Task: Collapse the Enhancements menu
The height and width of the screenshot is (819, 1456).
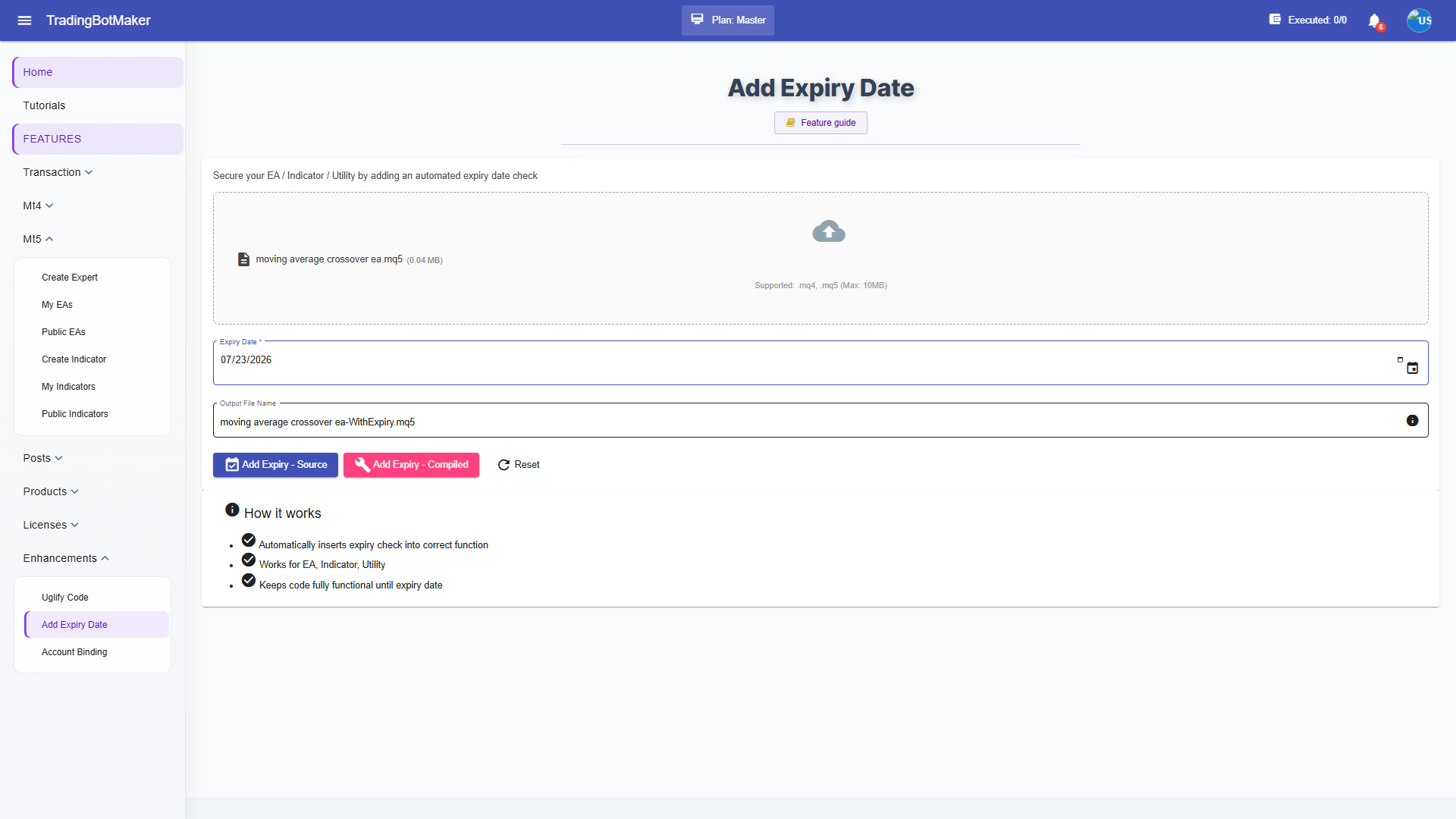Action: tap(66, 558)
